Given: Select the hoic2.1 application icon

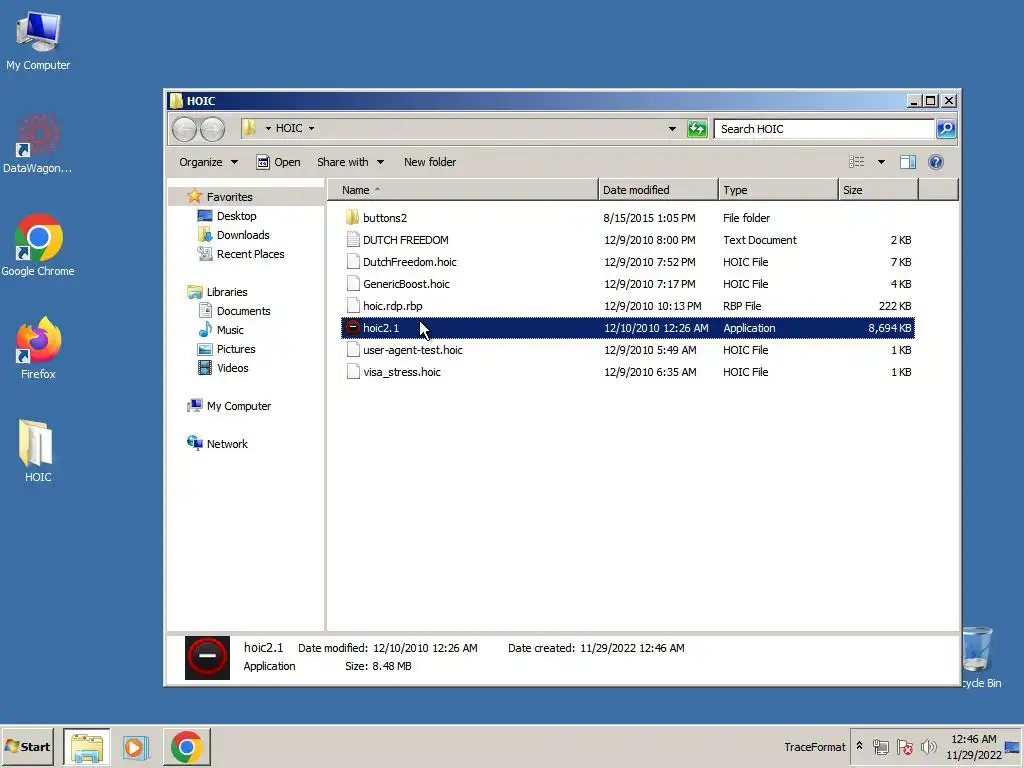Looking at the screenshot, I should [353, 328].
